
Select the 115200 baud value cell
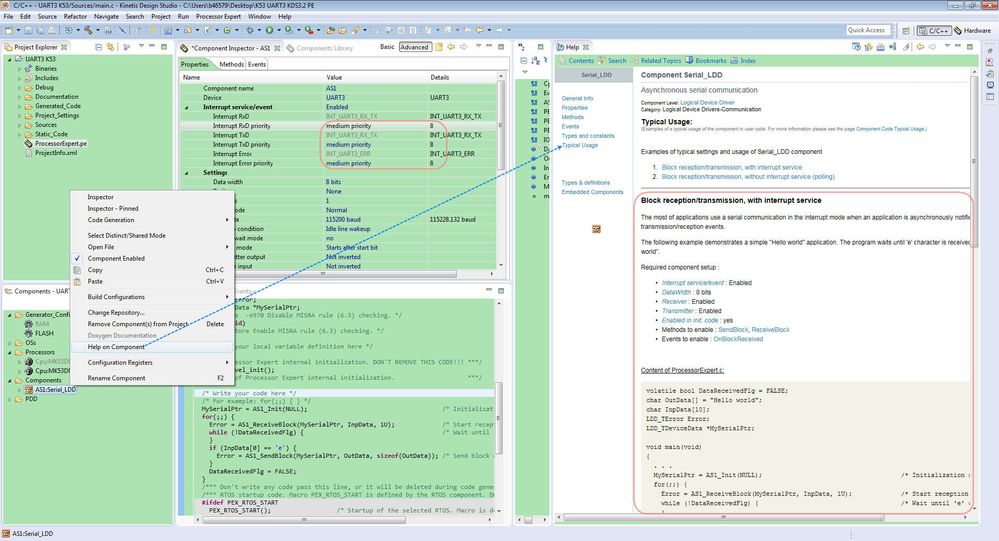coord(376,219)
